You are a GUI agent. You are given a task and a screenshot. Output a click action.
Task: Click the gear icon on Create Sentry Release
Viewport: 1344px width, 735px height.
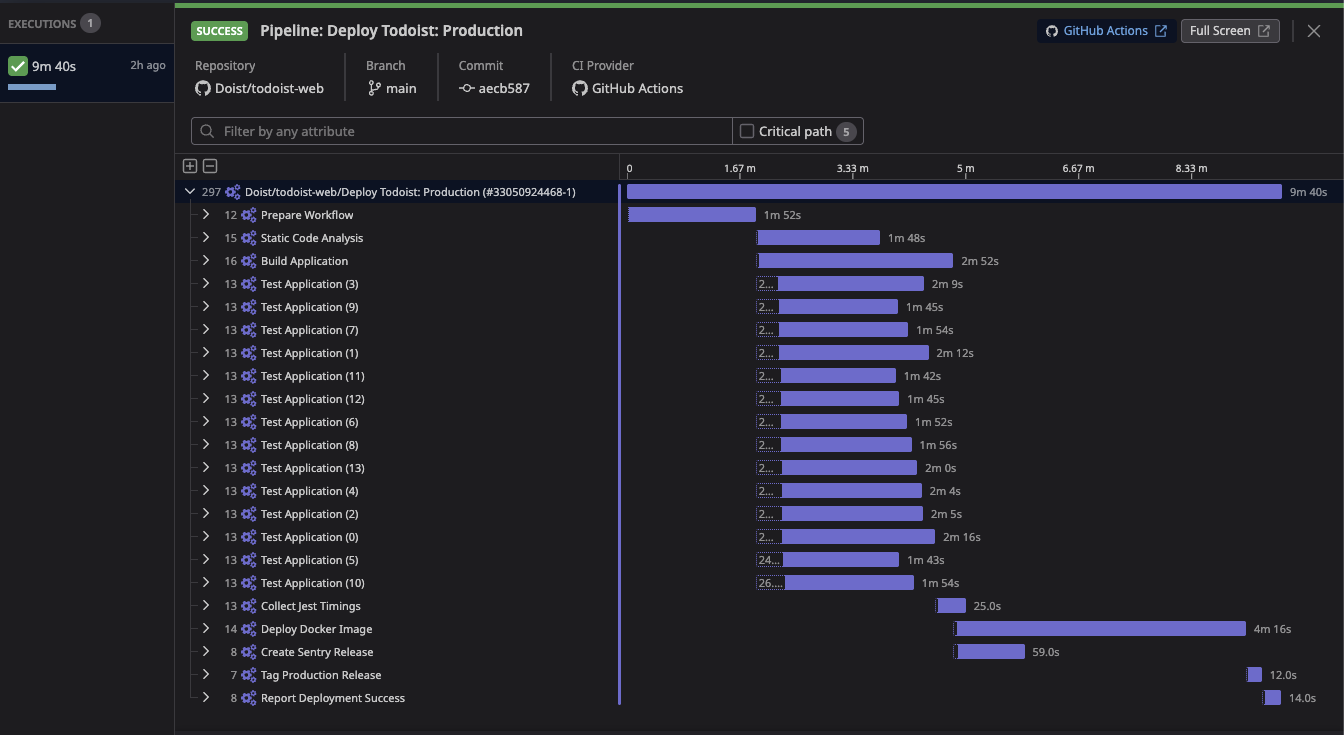click(249, 652)
